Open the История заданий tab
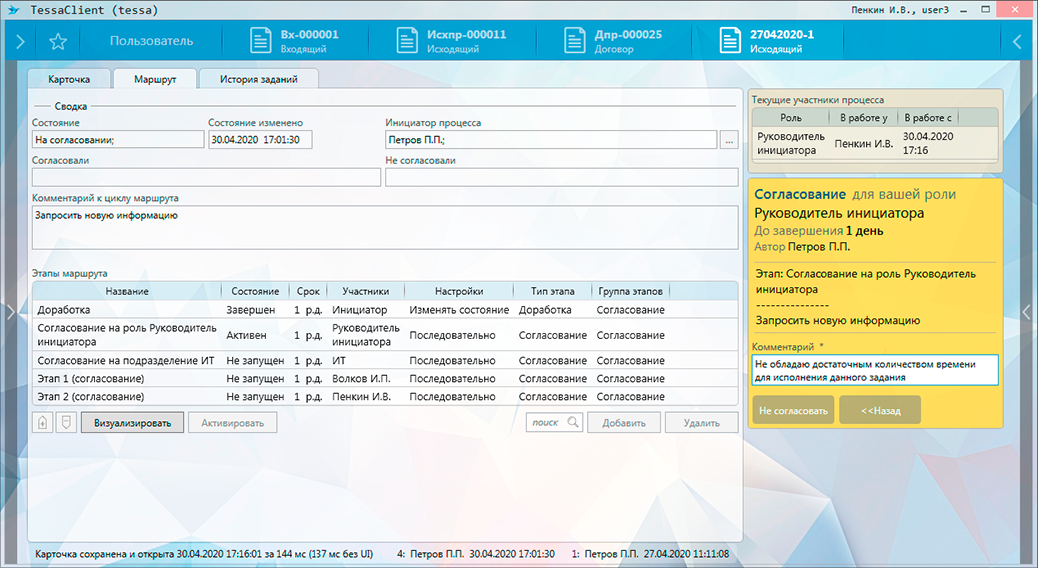Image resolution: width=1038 pixels, height=568 pixels. tap(259, 79)
